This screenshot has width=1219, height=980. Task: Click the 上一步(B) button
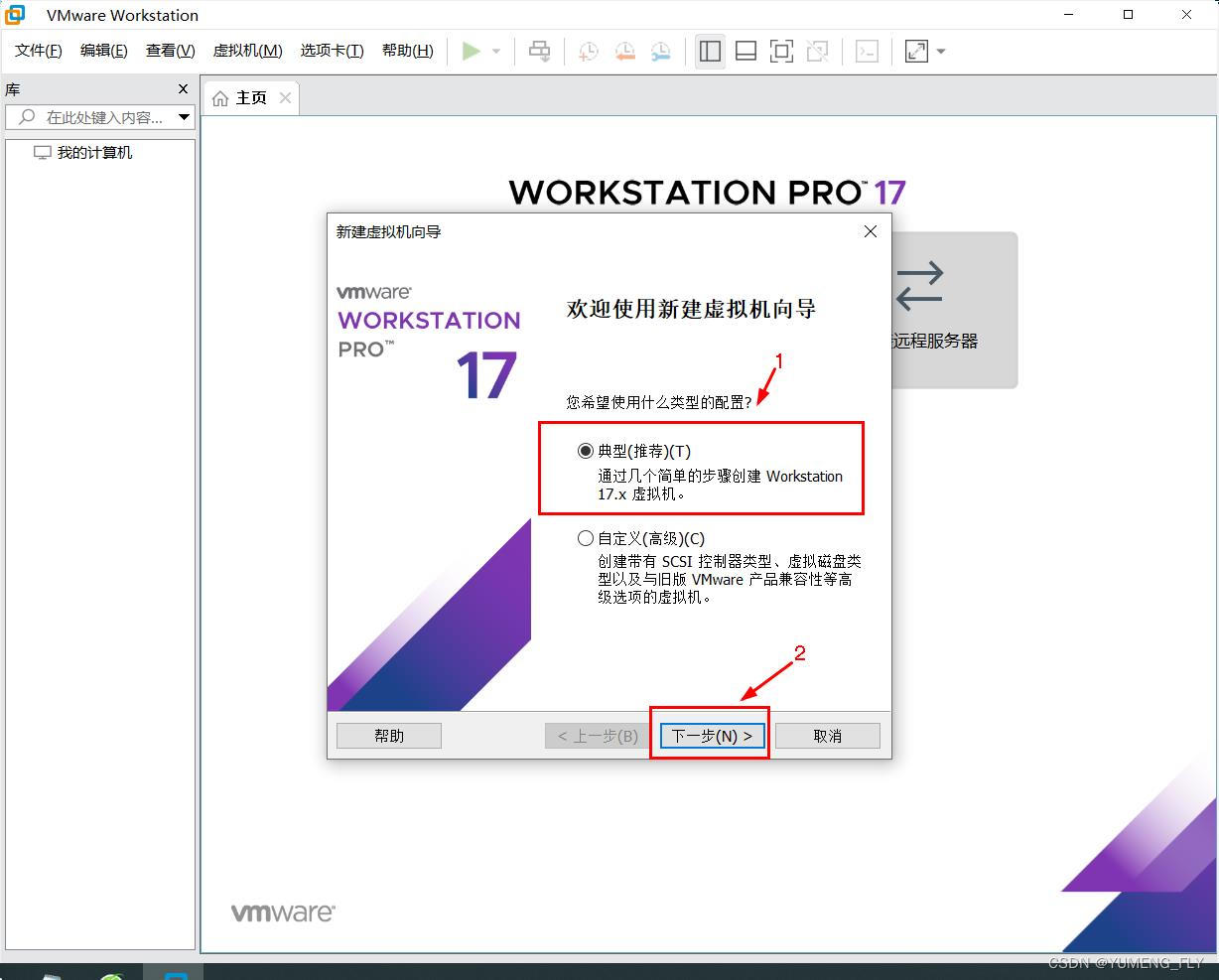(x=598, y=736)
